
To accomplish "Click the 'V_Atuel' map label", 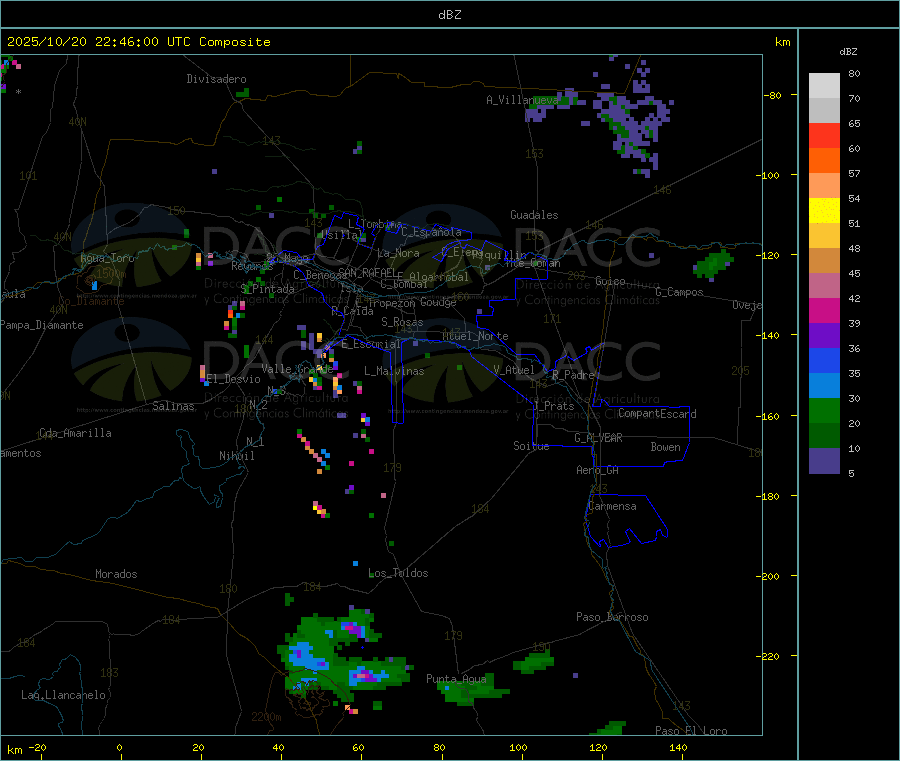I will [513, 370].
